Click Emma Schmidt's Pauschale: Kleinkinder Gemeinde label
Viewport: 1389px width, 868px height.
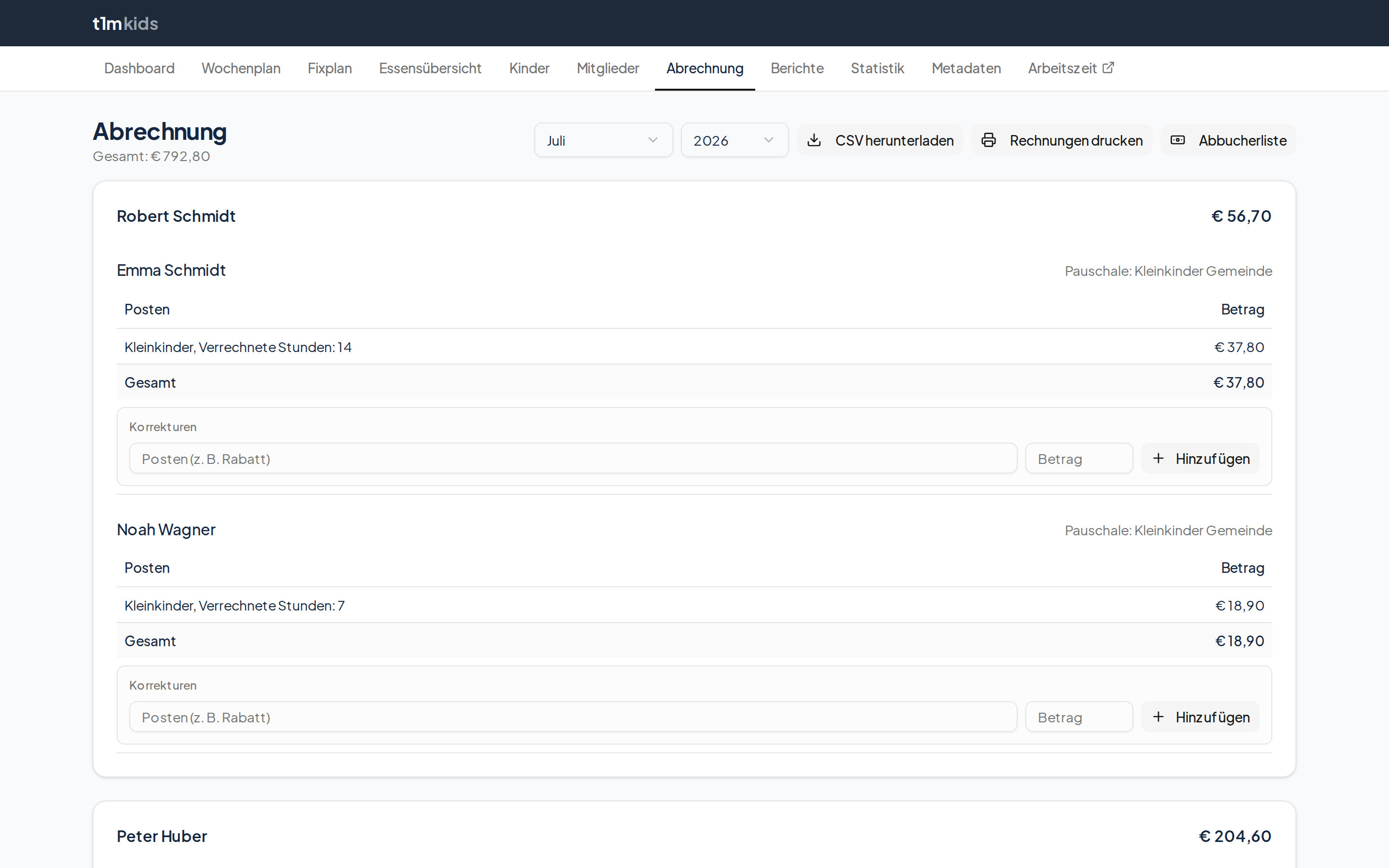[x=1168, y=271]
